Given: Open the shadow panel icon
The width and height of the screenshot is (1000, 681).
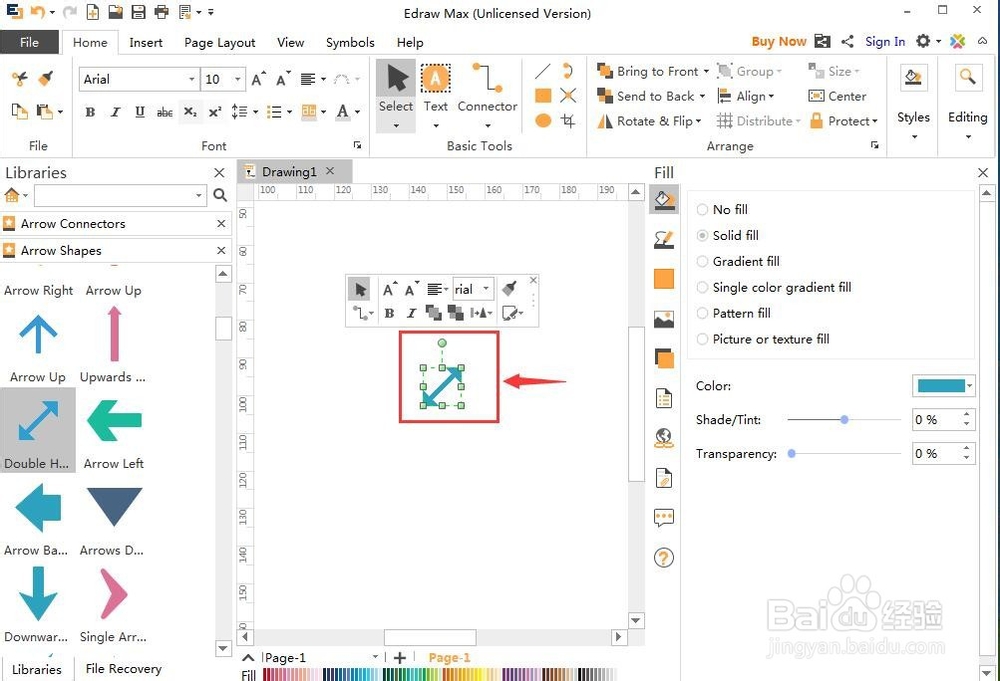Looking at the screenshot, I should coord(664,358).
